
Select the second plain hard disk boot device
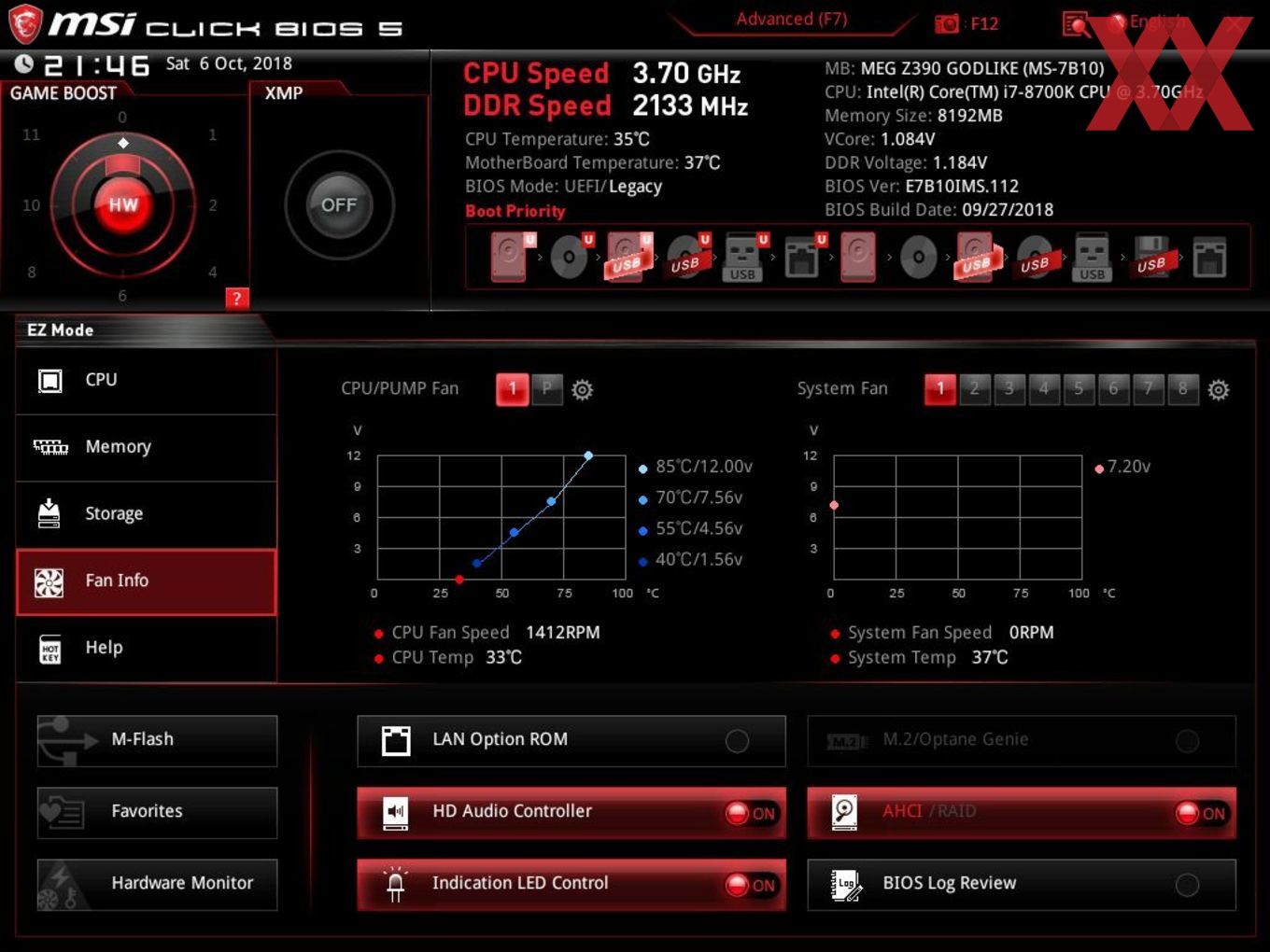pyautogui.click(x=858, y=257)
